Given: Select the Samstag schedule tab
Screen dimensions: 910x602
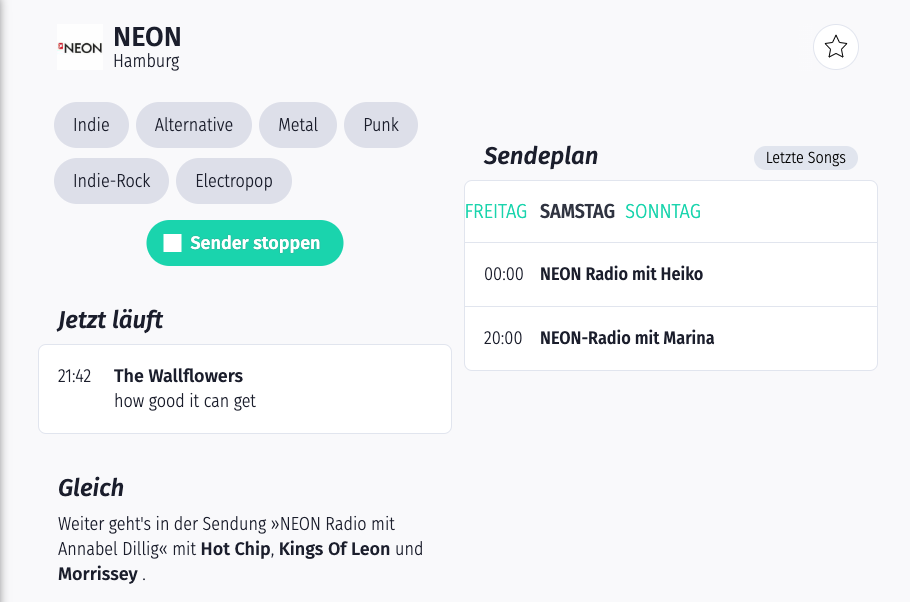Looking at the screenshot, I should click(577, 211).
